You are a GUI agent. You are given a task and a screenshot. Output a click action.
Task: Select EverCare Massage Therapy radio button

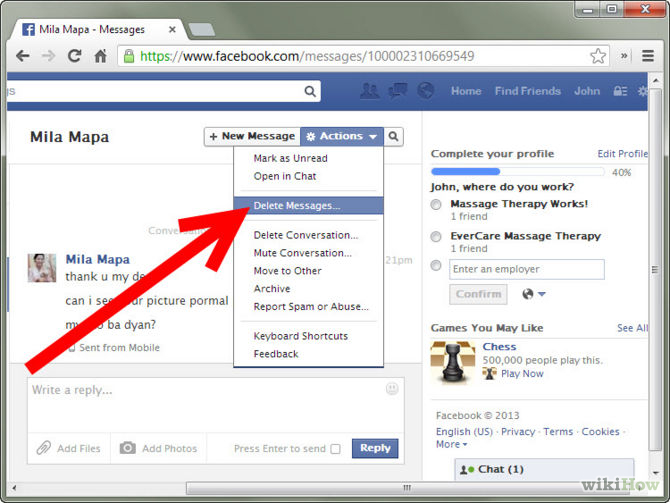coord(436,237)
